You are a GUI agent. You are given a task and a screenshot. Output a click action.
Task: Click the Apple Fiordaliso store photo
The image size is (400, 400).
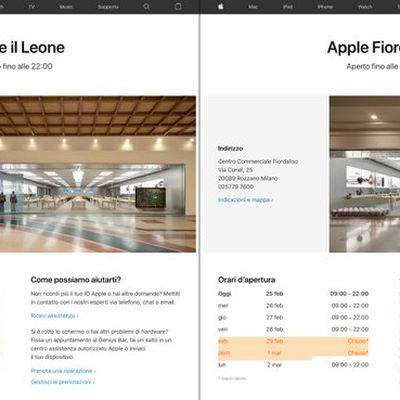click(365, 174)
